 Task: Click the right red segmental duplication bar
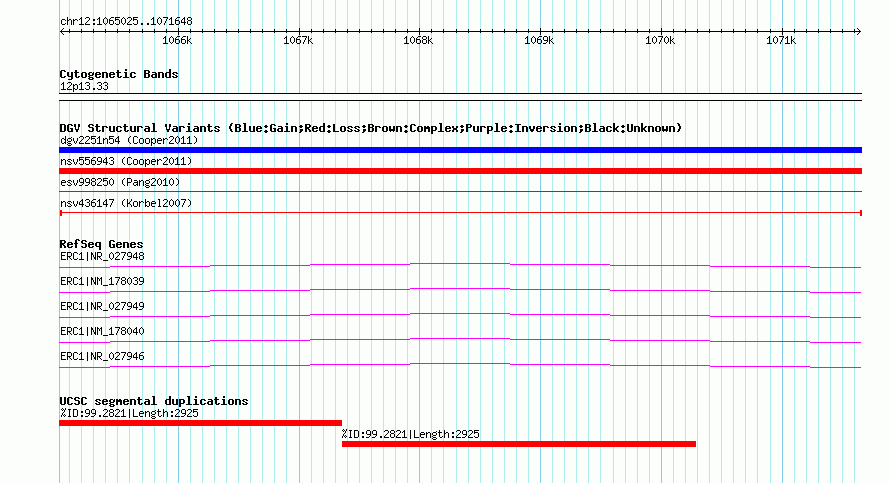click(x=519, y=444)
